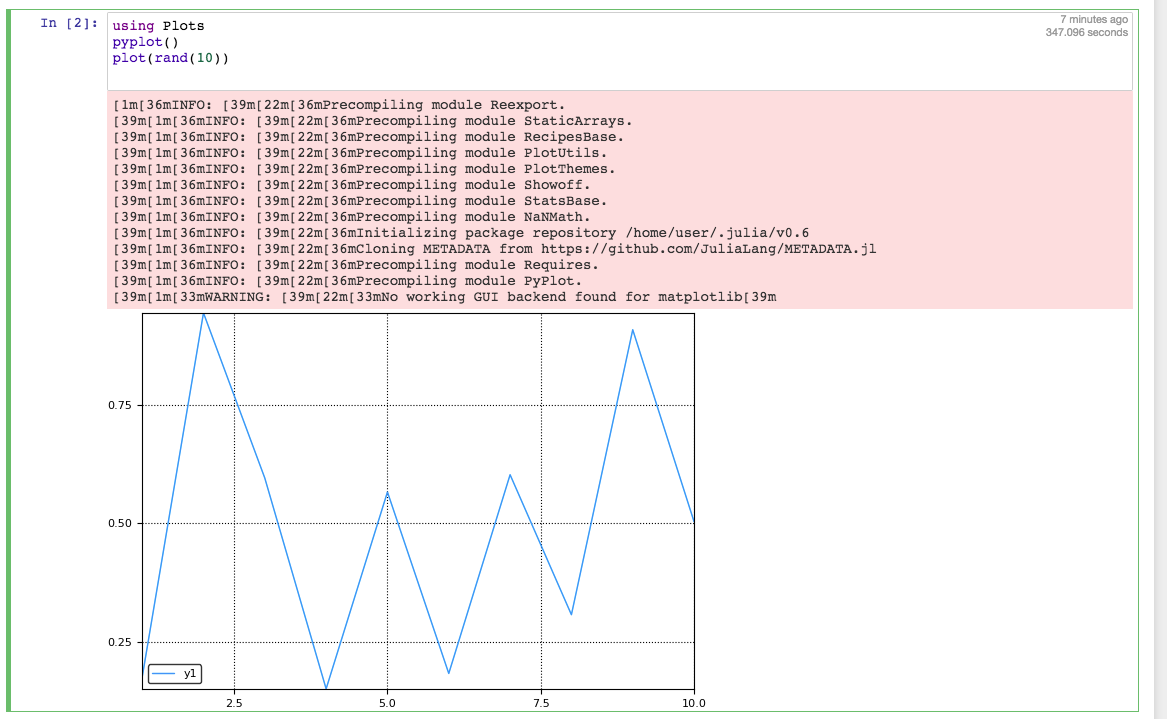The width and height of the screenshot is (1167, 719).
Task: Click the 347.096 seconds execution time
Action: tap(1089, 31)
